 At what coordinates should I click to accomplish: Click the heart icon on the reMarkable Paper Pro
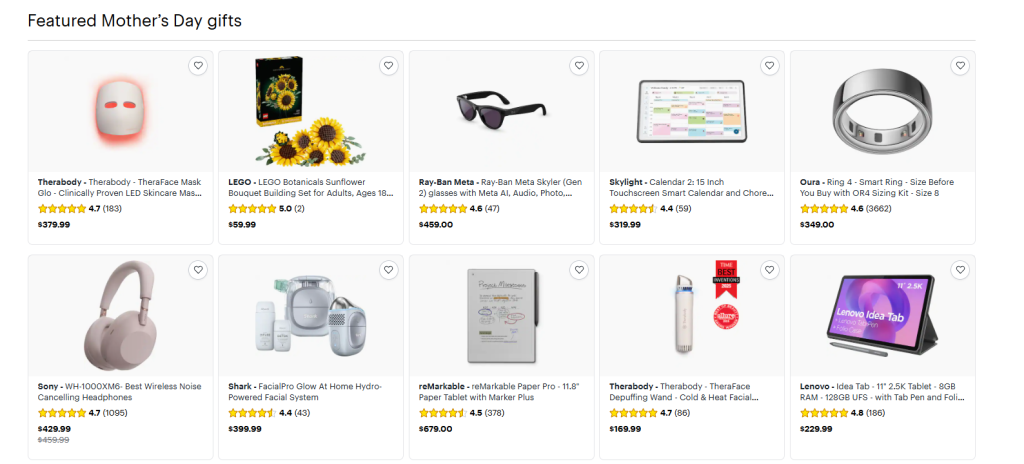pos(579,270)
